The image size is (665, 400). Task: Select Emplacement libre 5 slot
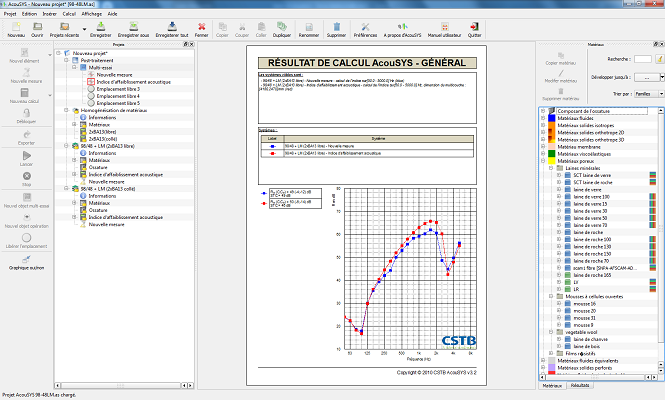coord(118,103)
